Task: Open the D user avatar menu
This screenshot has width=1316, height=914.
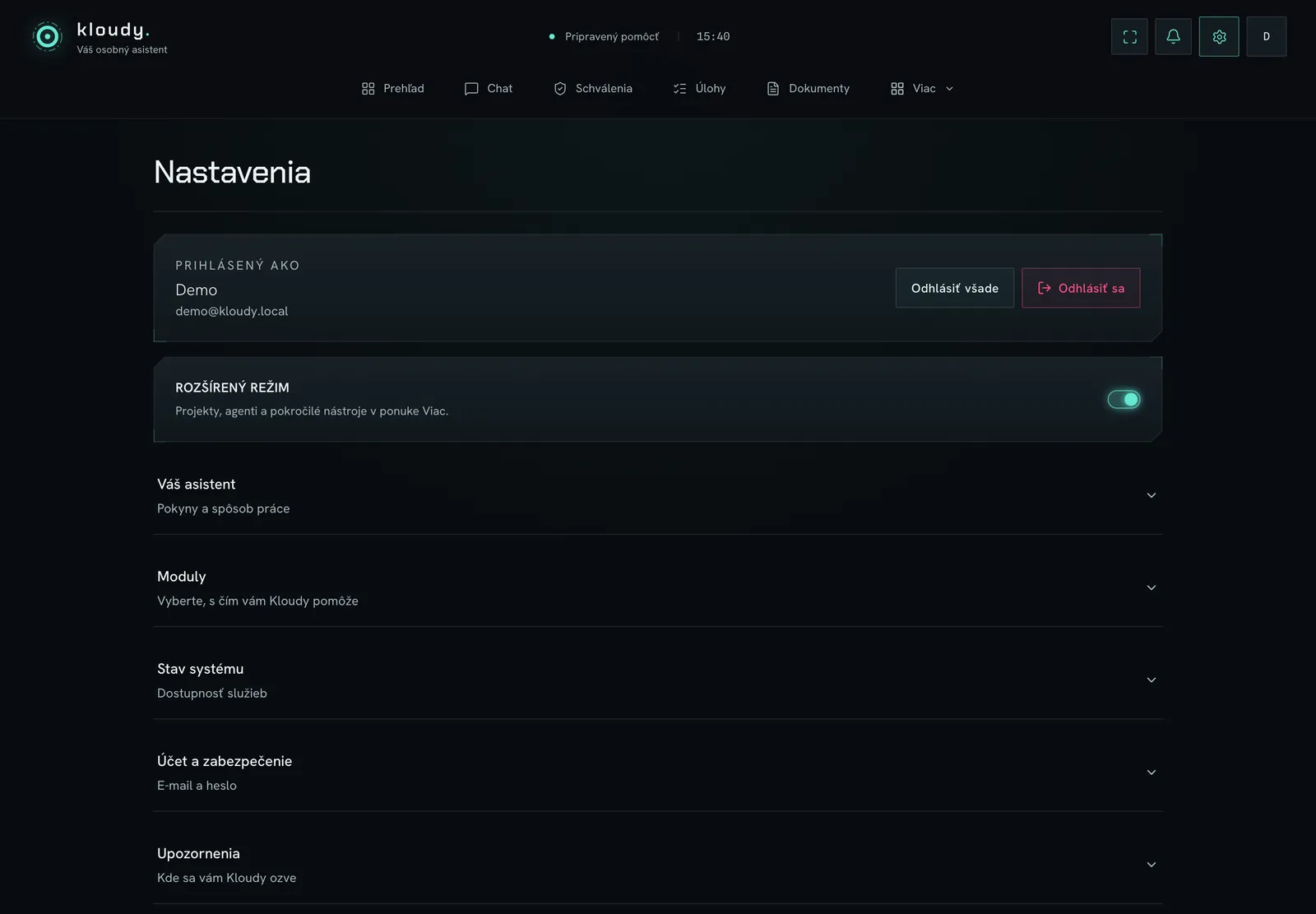Action: point(1267,36)
